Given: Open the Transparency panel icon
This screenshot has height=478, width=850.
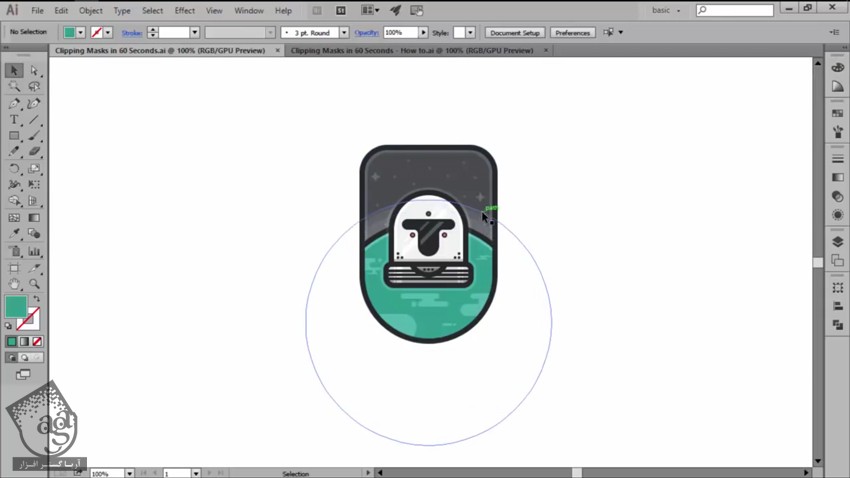Looking at the screenshot, I should point(838,196).
